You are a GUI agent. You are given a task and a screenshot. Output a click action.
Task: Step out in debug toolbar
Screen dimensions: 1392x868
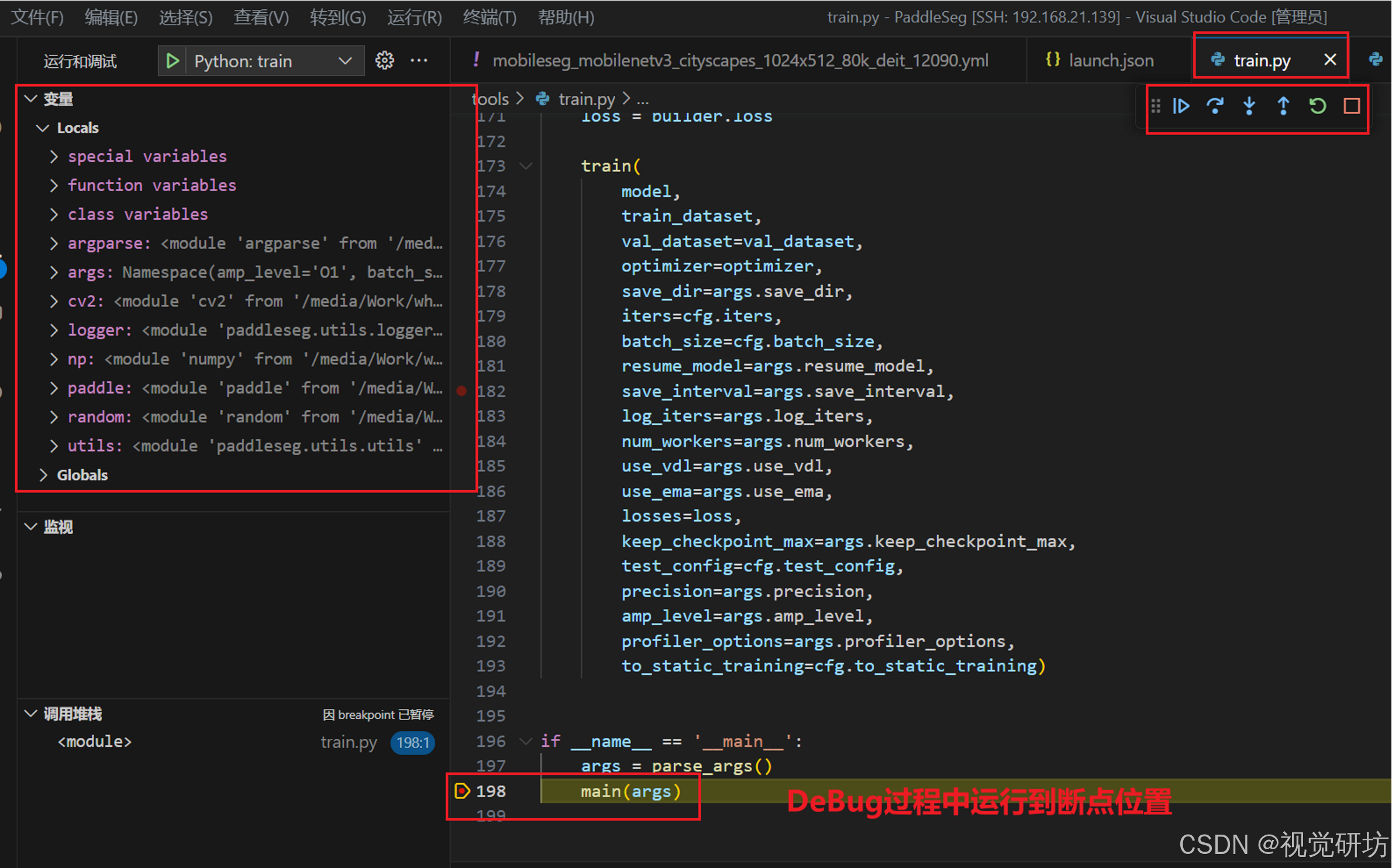click(1283, 106)
